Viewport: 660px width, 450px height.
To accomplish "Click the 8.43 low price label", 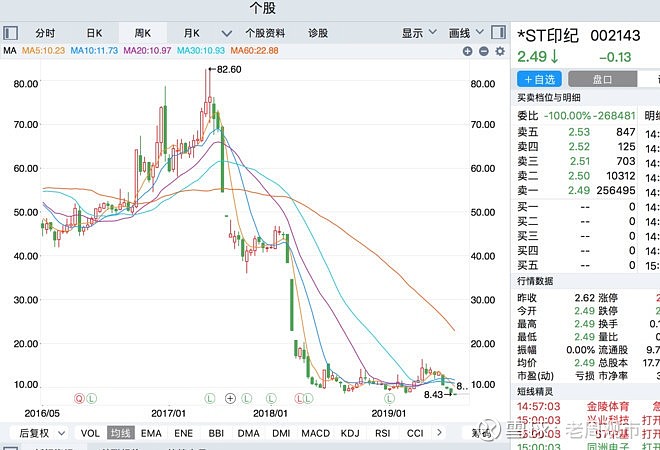I will click(x=433, y=394).
